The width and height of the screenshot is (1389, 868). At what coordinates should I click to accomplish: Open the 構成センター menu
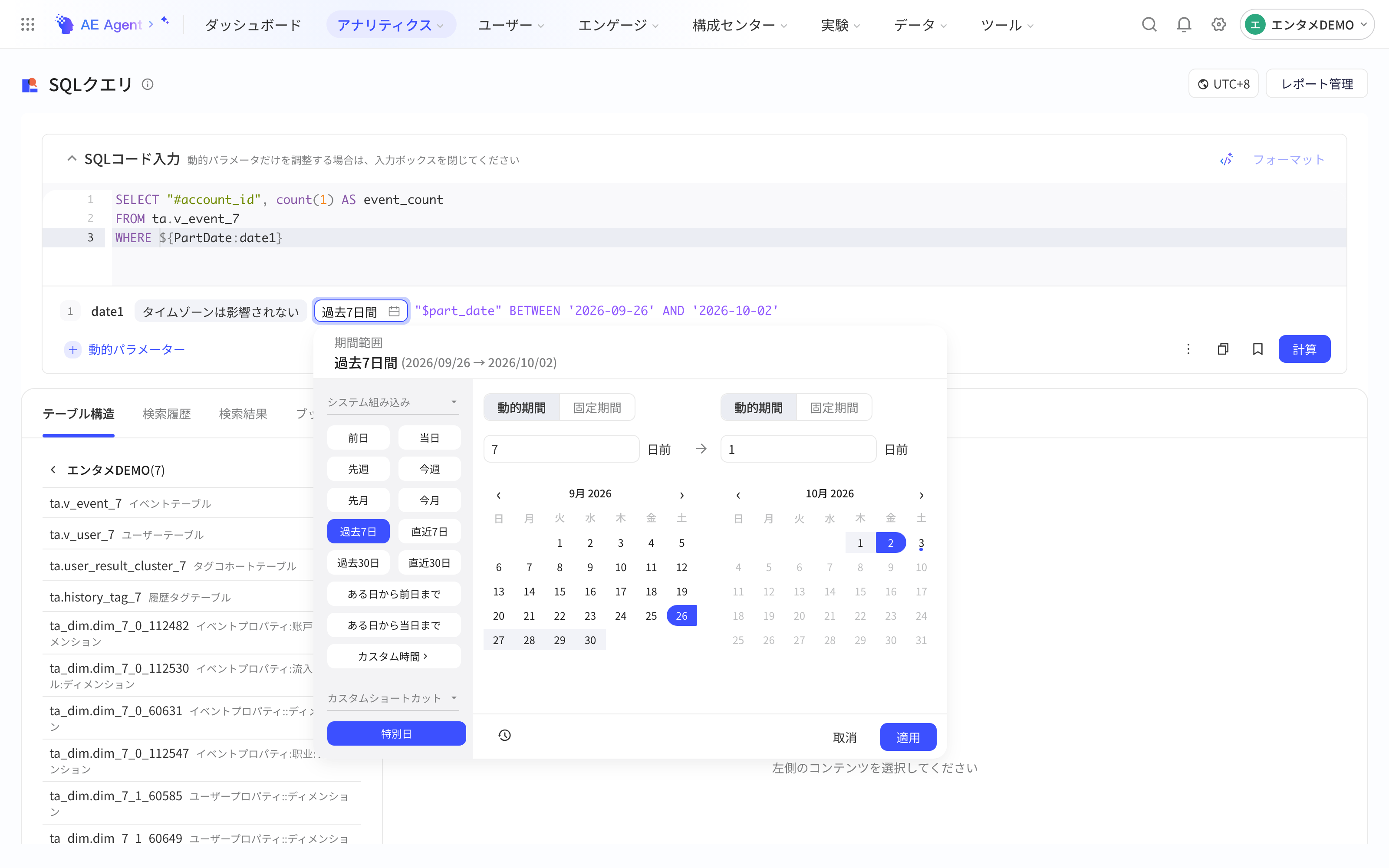pos(739,25)
